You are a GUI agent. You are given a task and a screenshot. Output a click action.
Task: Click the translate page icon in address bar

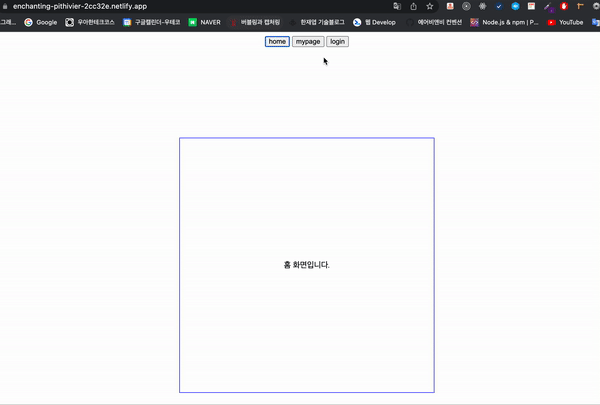point(398,6)
